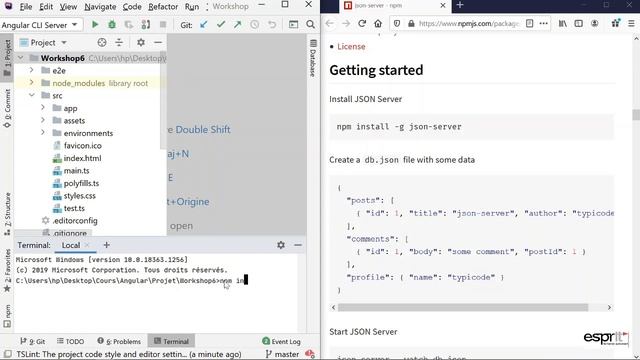Open Firefox library icon

click(x=562, y=24)
